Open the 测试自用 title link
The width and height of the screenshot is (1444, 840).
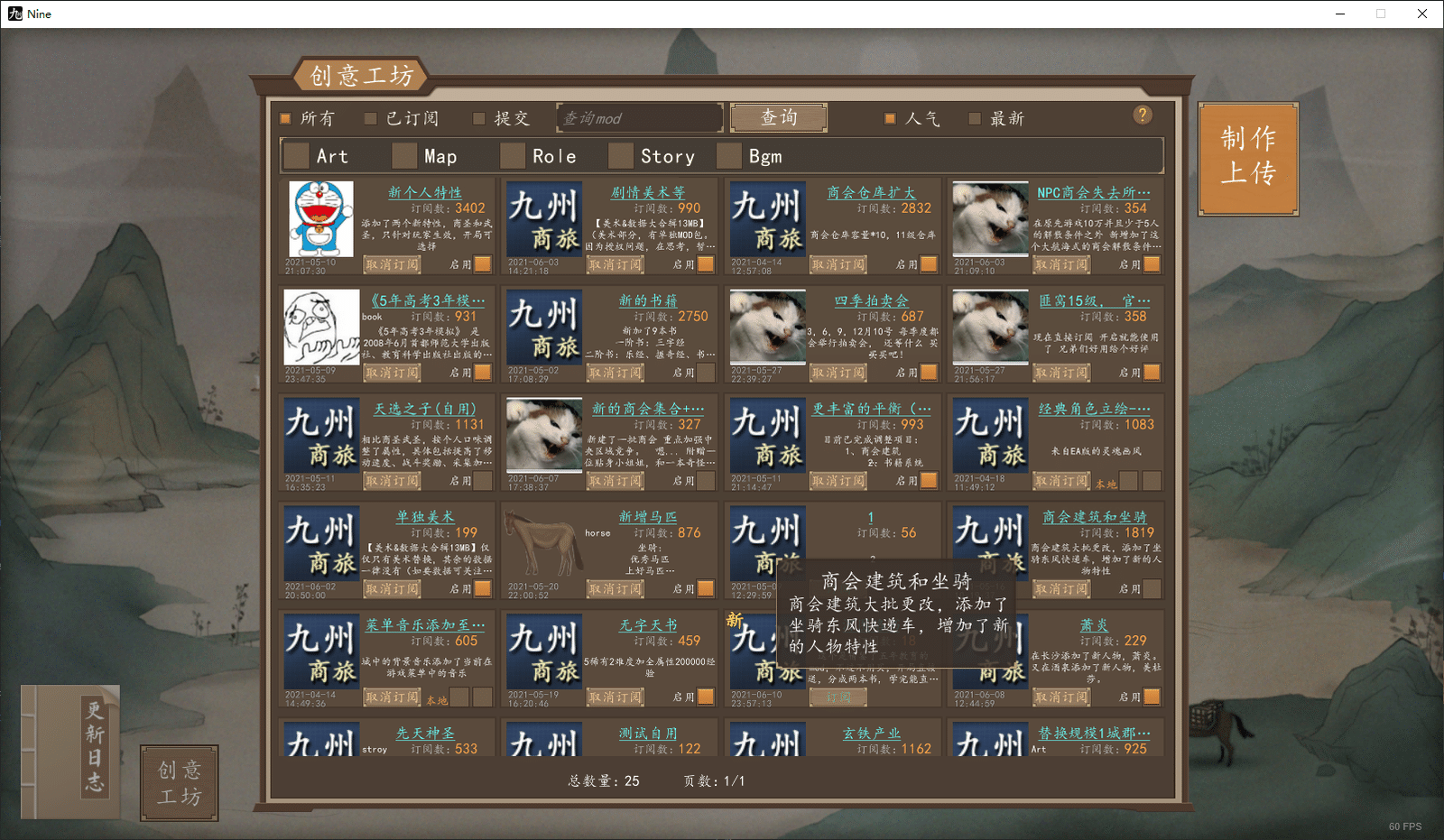click(x=648, y=734)
